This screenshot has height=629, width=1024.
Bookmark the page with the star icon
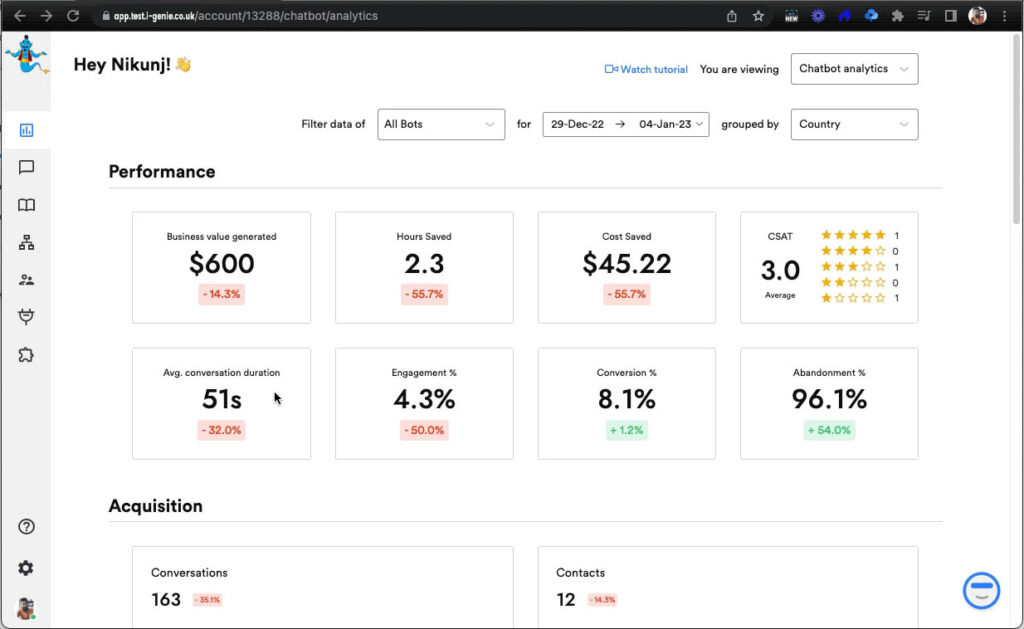click(758, 16)
